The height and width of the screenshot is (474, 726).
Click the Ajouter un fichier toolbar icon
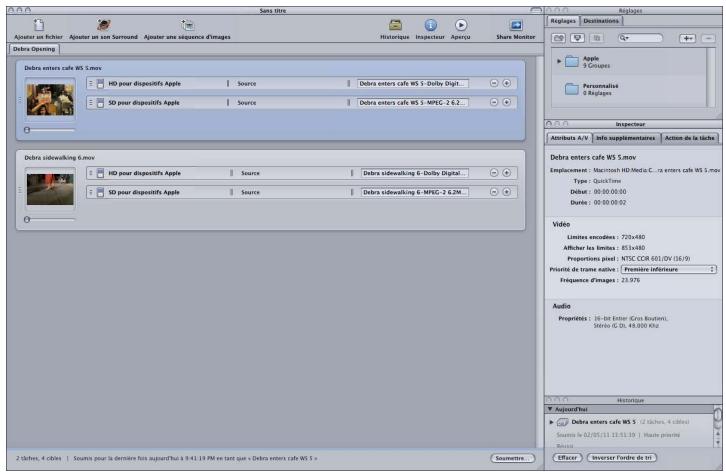(x=38, y=24)
